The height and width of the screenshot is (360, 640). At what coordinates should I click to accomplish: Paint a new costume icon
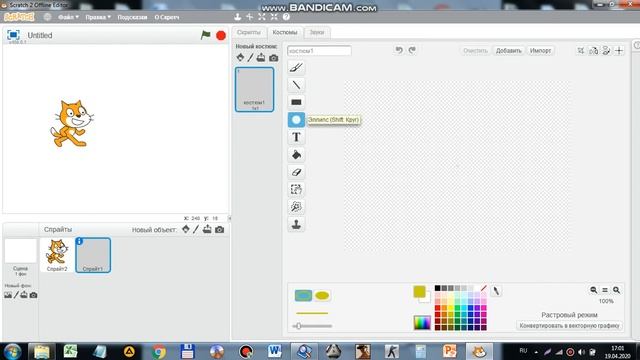(250, 58)
